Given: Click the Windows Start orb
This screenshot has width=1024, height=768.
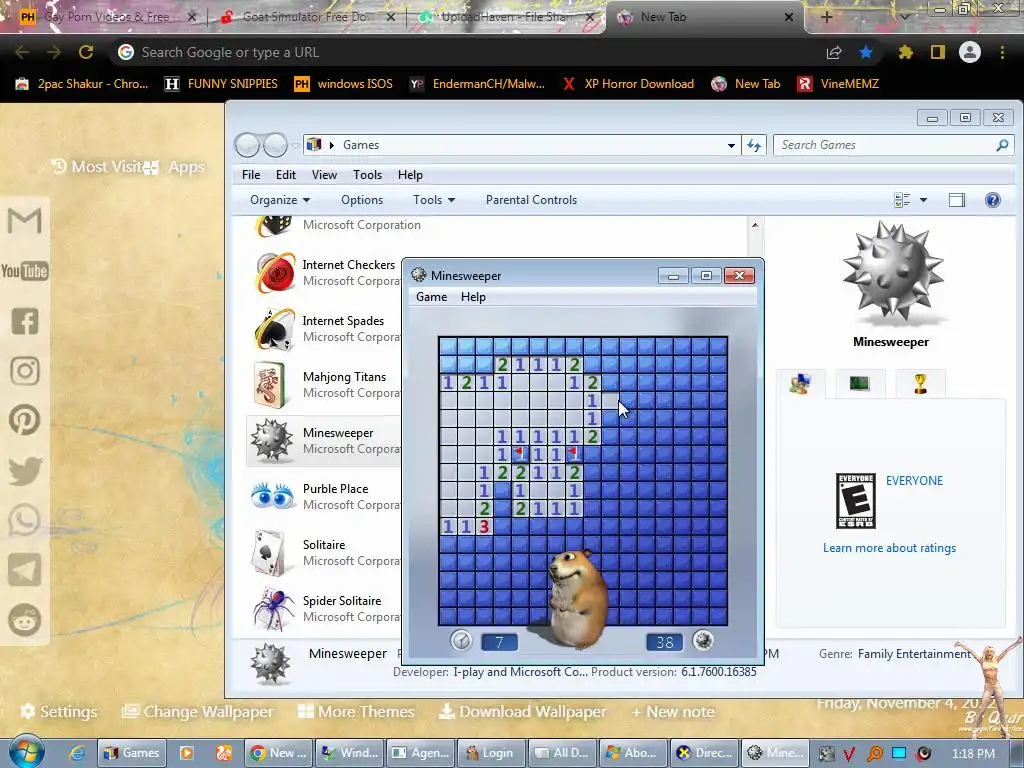Looking at the screenshot, I should (27, 752).
